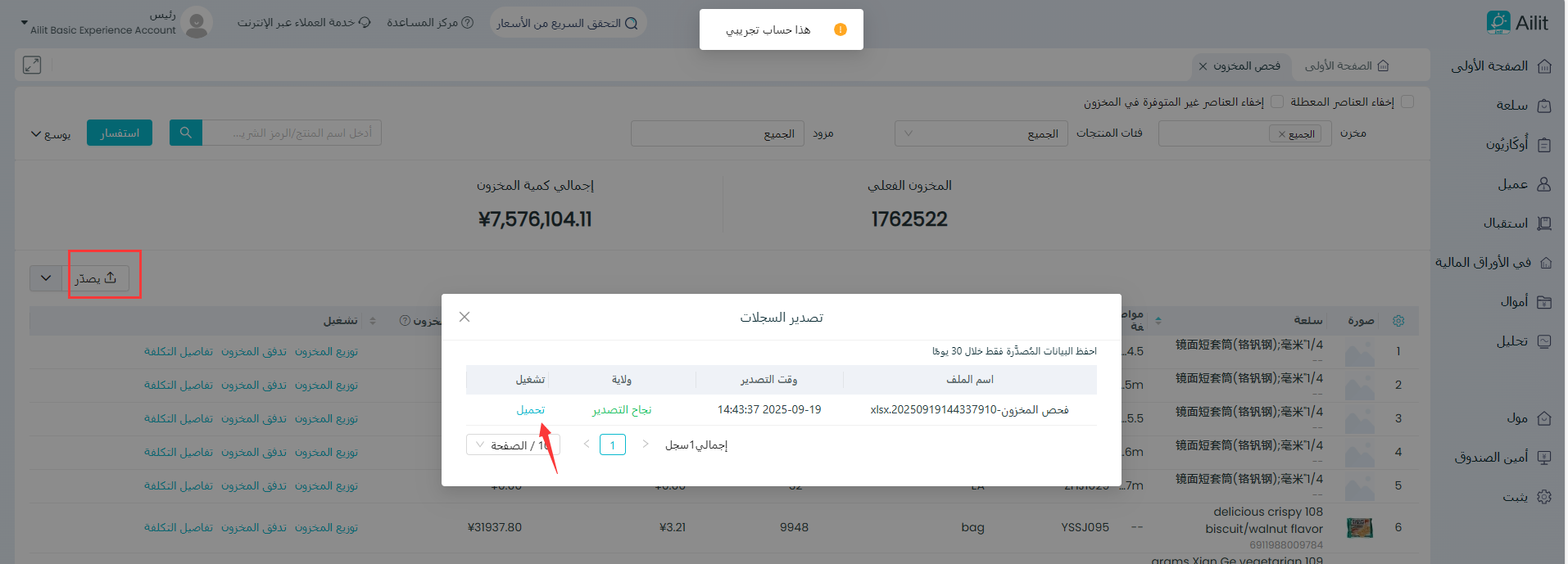Close the export records dialog
The width and height of the screenshot is (1568, 564).
click(465, 317)
